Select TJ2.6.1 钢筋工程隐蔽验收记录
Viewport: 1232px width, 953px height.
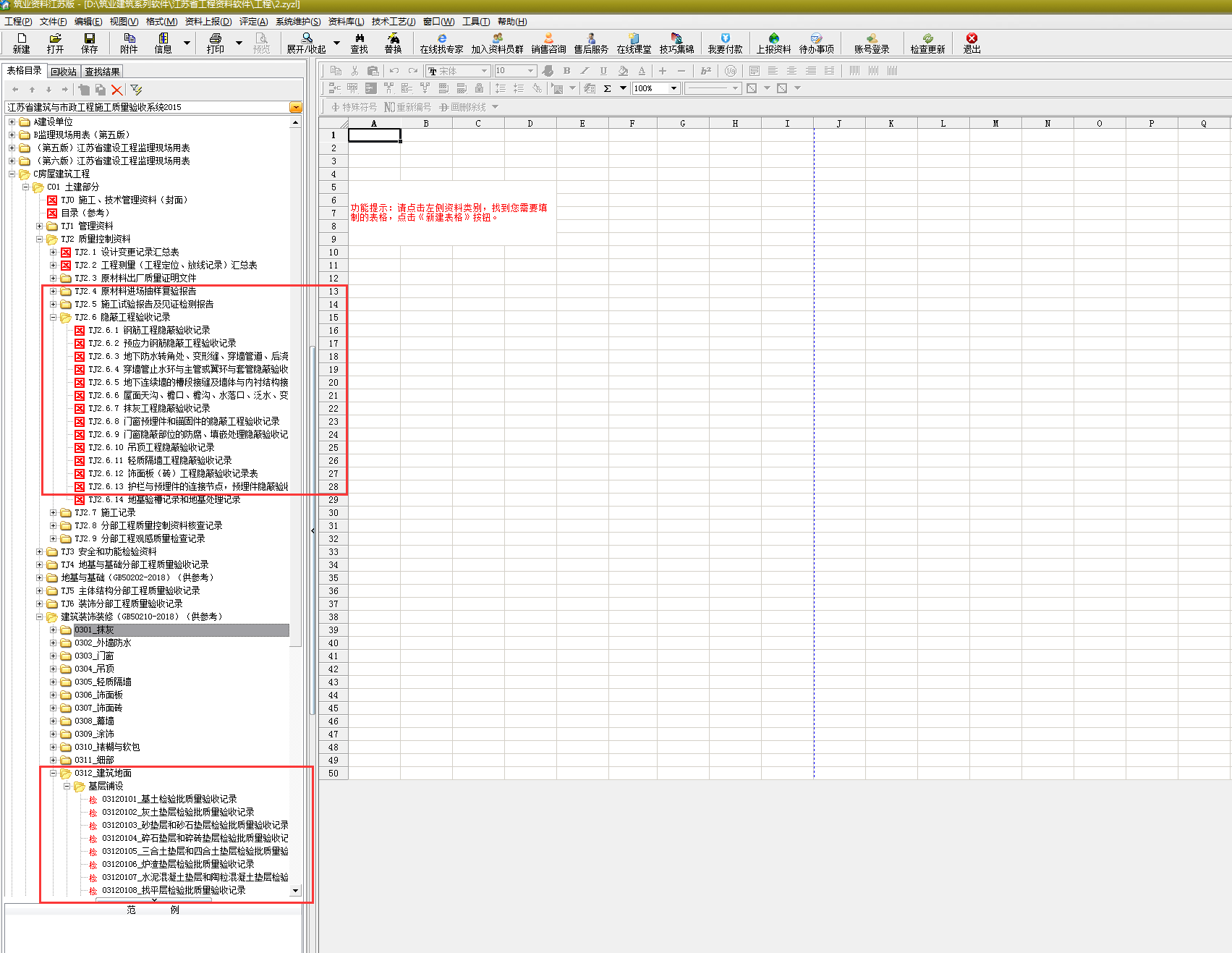click(x=149, y=330)
